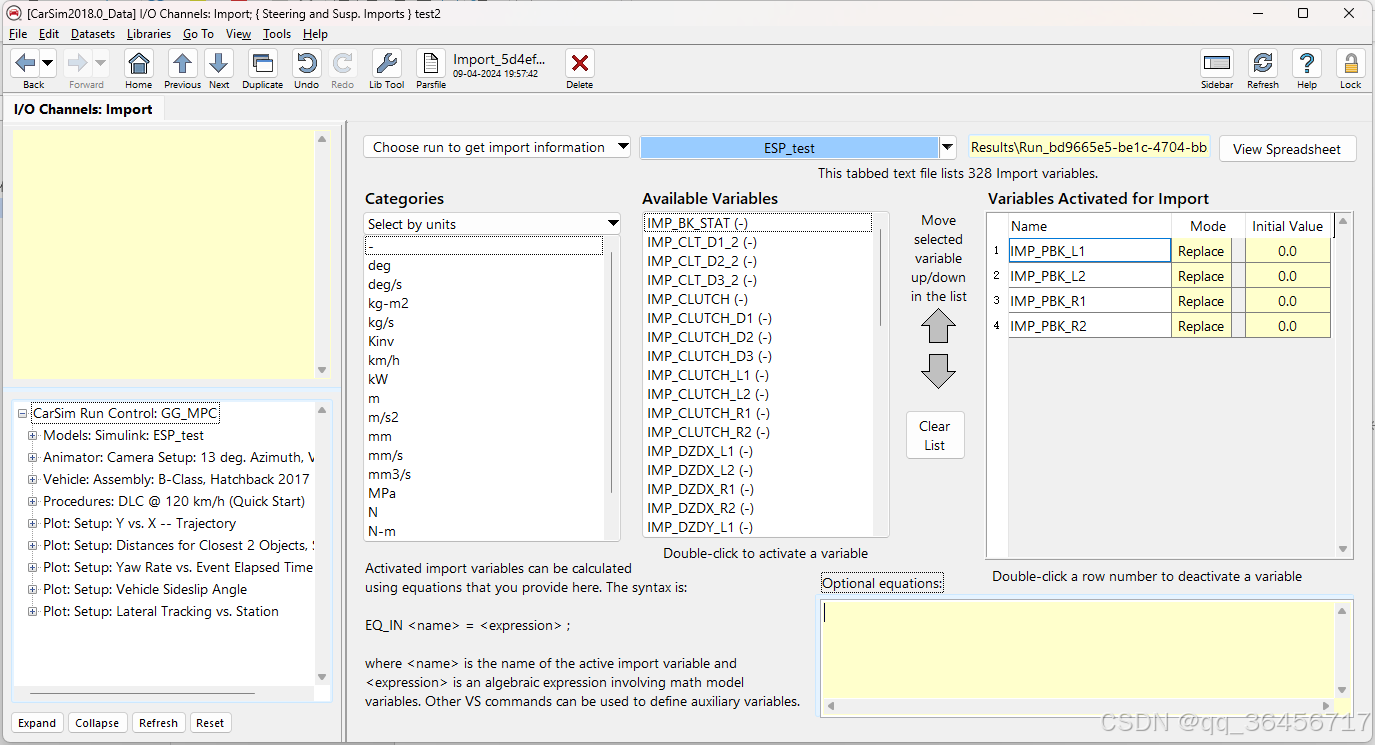Expand the Models: Simulink: ESP_test node
Viewport: 1375px width, 745px height.
point(33,435)
